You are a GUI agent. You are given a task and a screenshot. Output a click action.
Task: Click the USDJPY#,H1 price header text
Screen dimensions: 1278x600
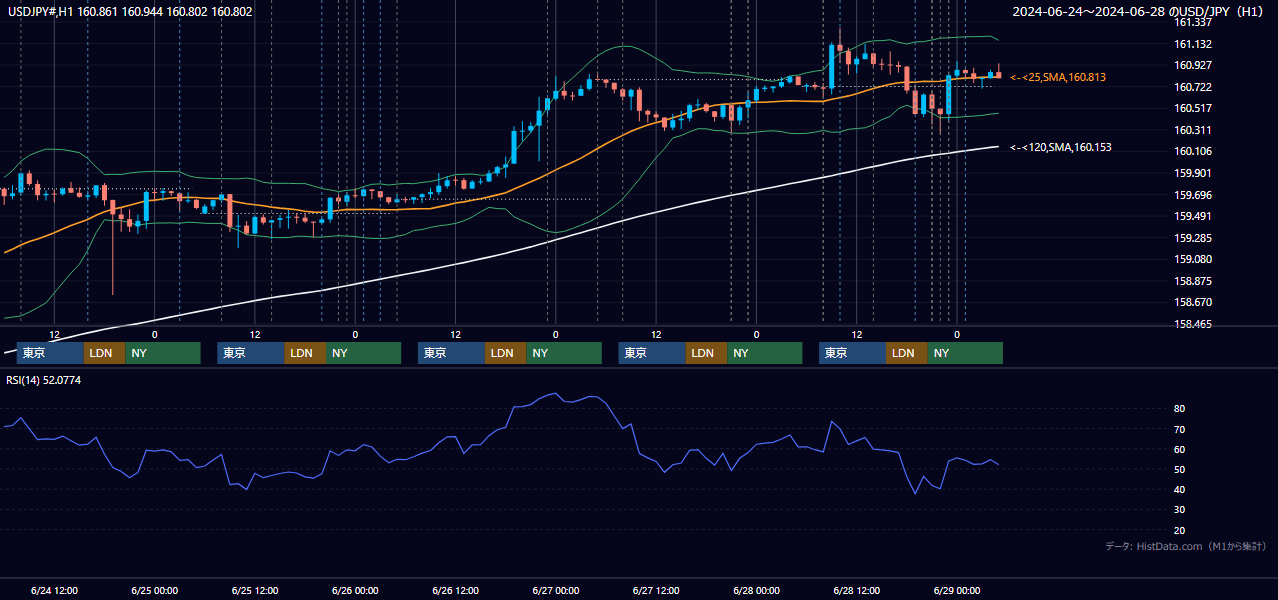[130, 12]
